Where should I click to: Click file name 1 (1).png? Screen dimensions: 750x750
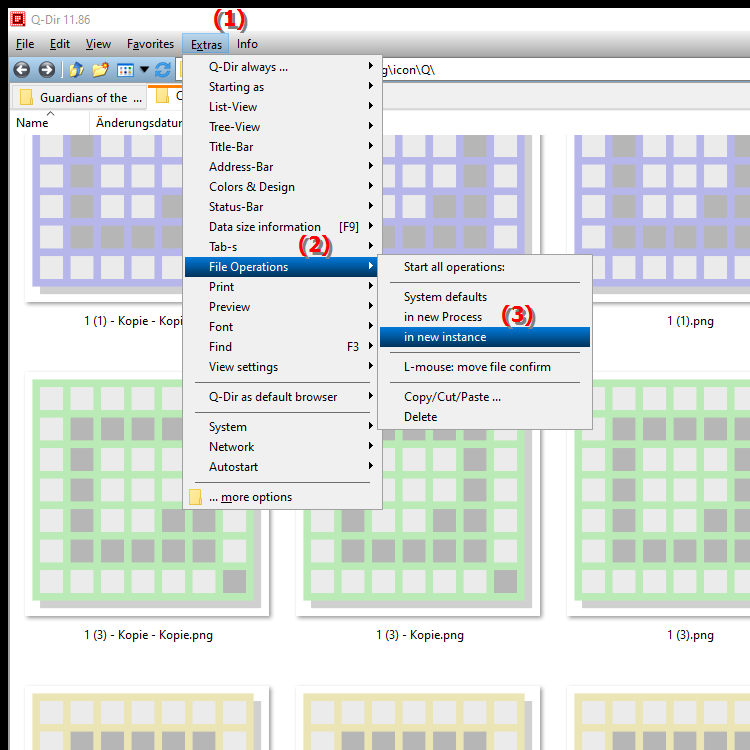[690, 321]
